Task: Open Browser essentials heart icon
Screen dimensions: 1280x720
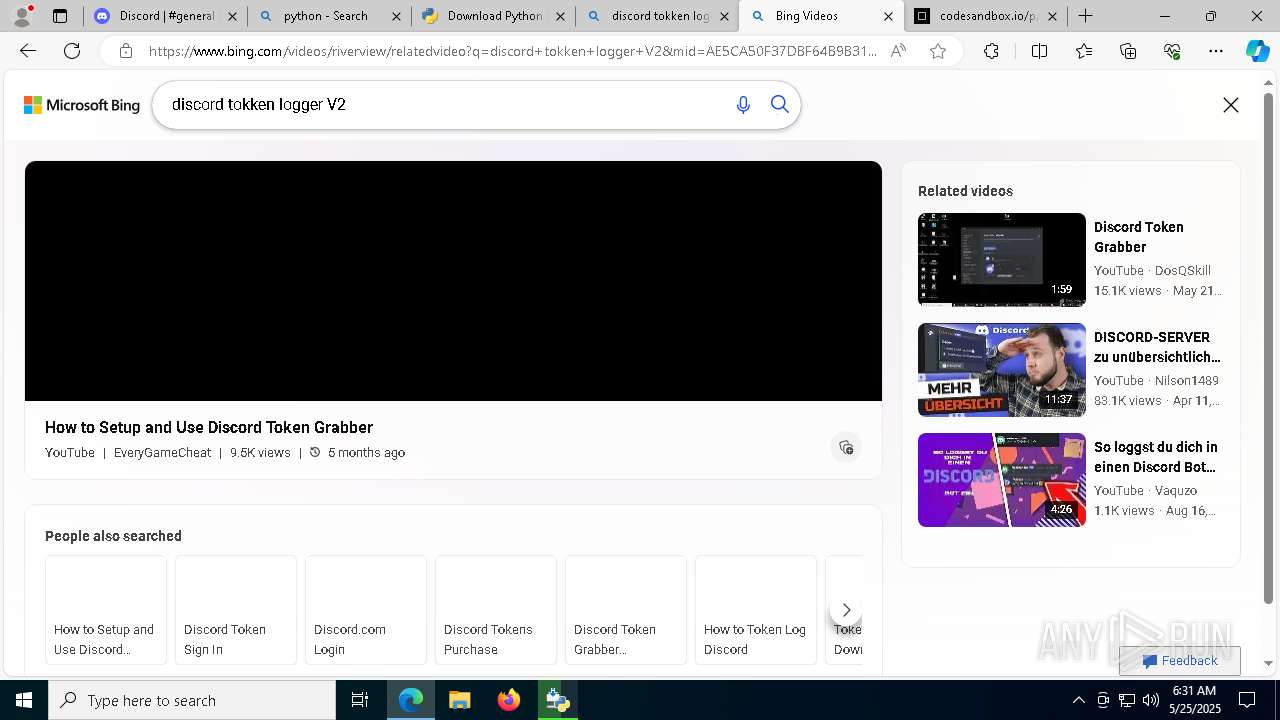Action: (x=1172, y=51)
